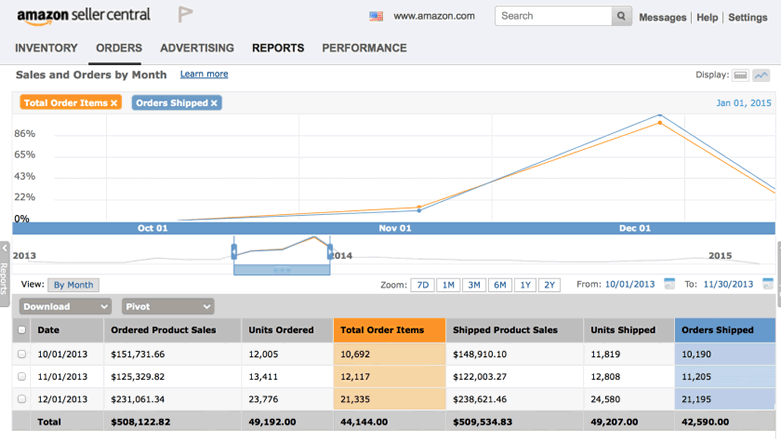Click the Amazon Seller Central logo
The height and width of the screenshot is (439, 781).
83,16
